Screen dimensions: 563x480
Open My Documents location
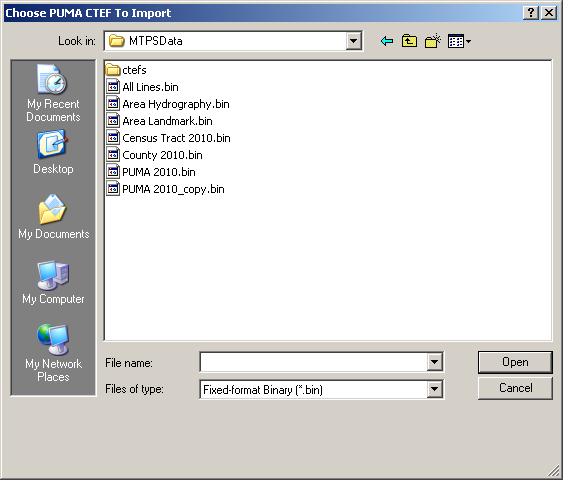click(x=53, y=217)
